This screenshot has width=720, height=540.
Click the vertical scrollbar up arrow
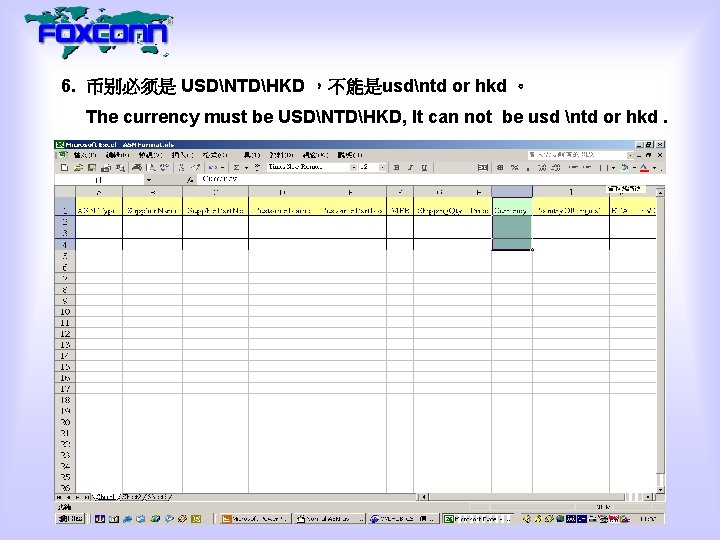pos(660,193)
